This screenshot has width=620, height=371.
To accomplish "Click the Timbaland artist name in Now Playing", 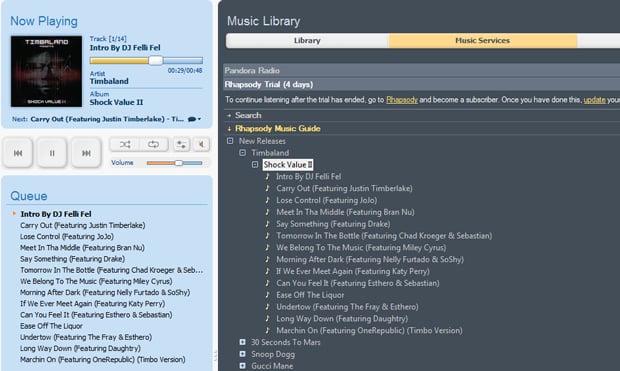I will tap(109, 81).
